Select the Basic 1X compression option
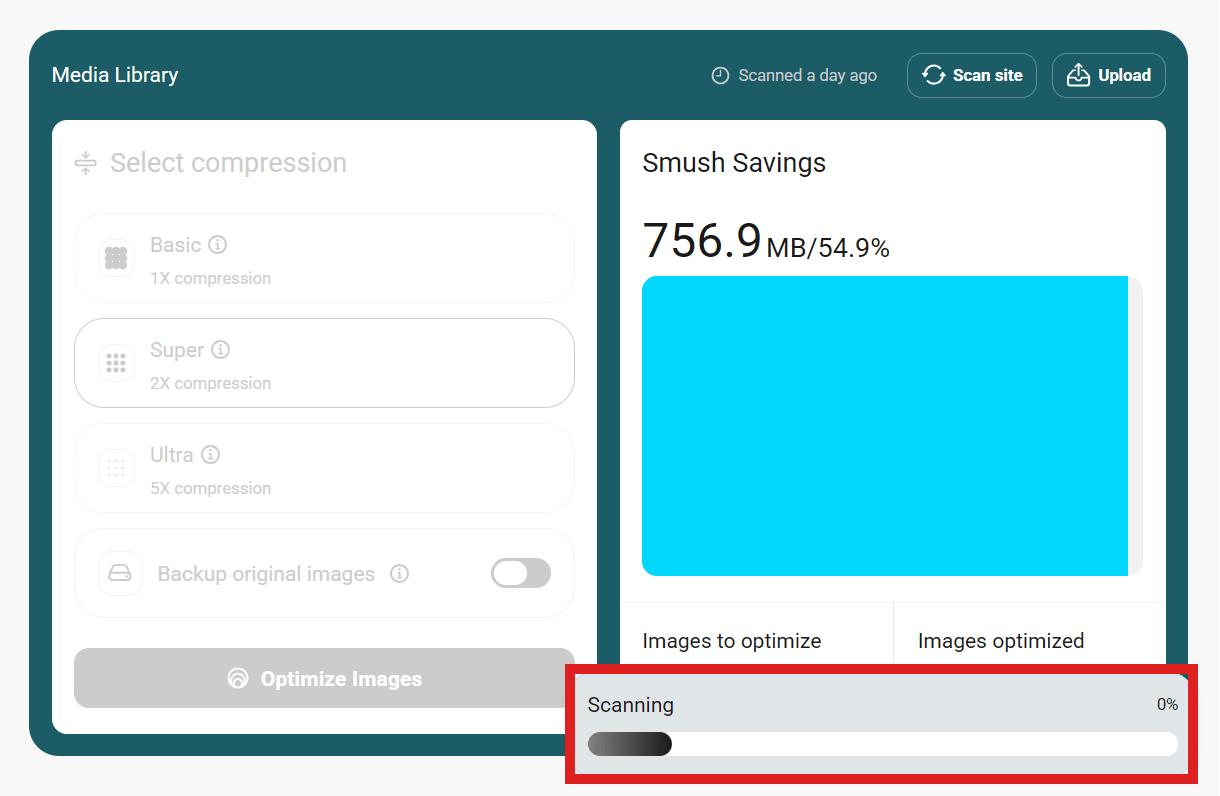1220x796 pixels. pos(324,258)
